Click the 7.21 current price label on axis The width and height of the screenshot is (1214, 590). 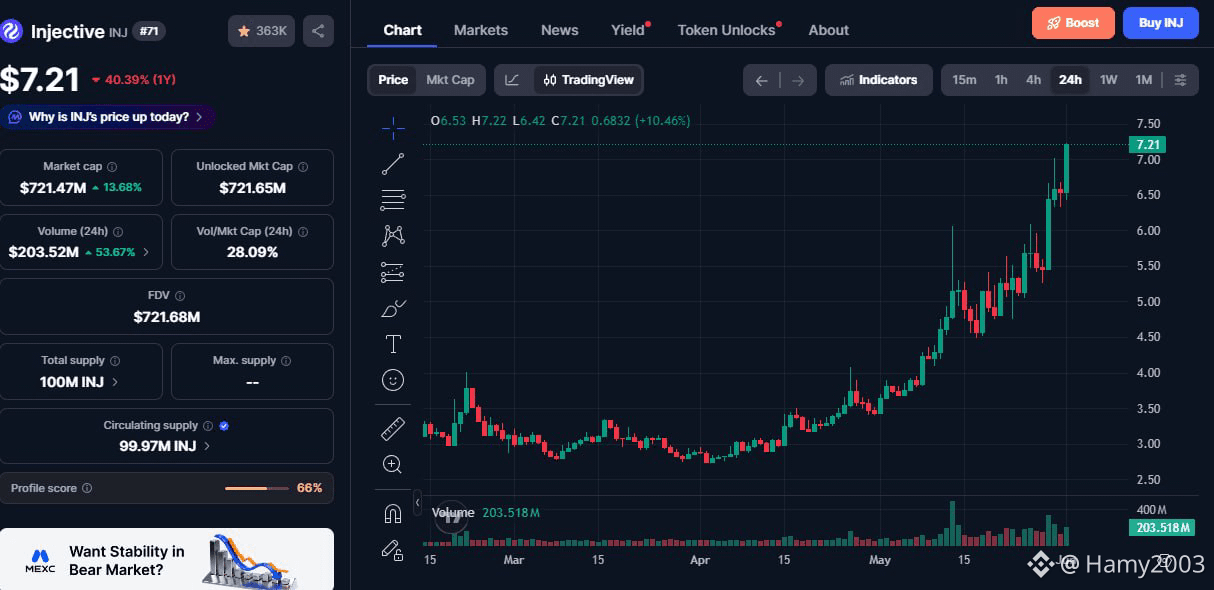(1147, 145)
